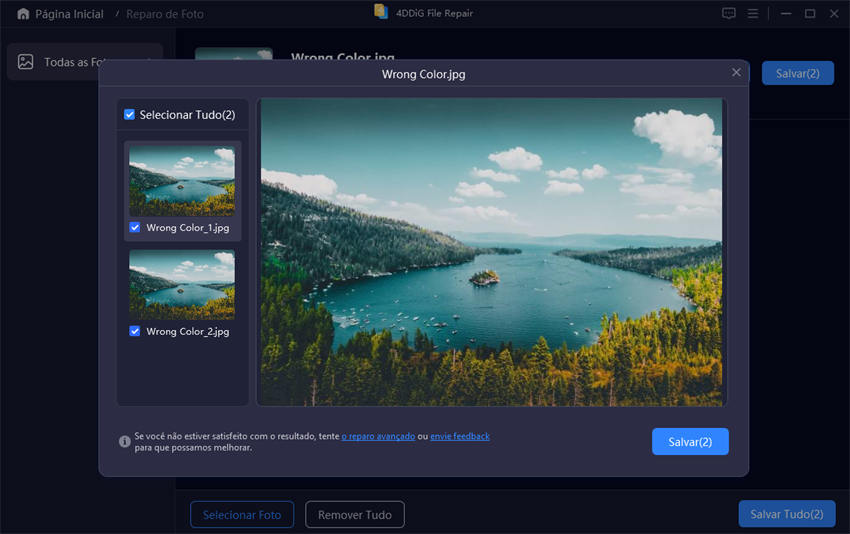
Task: Click the Remover Tudo button
Action: click(355, 514)
